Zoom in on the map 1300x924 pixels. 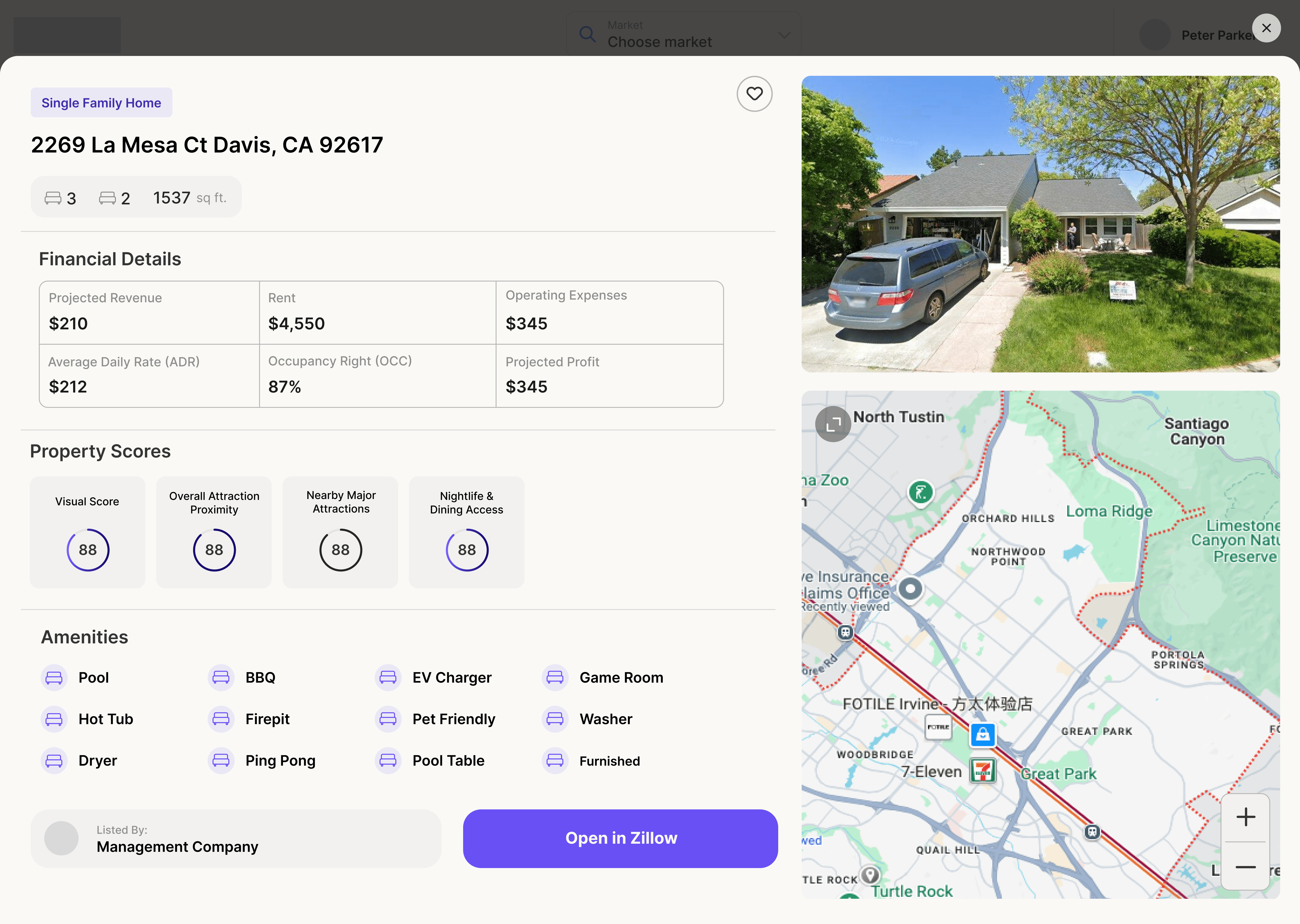coord(1245,817)
